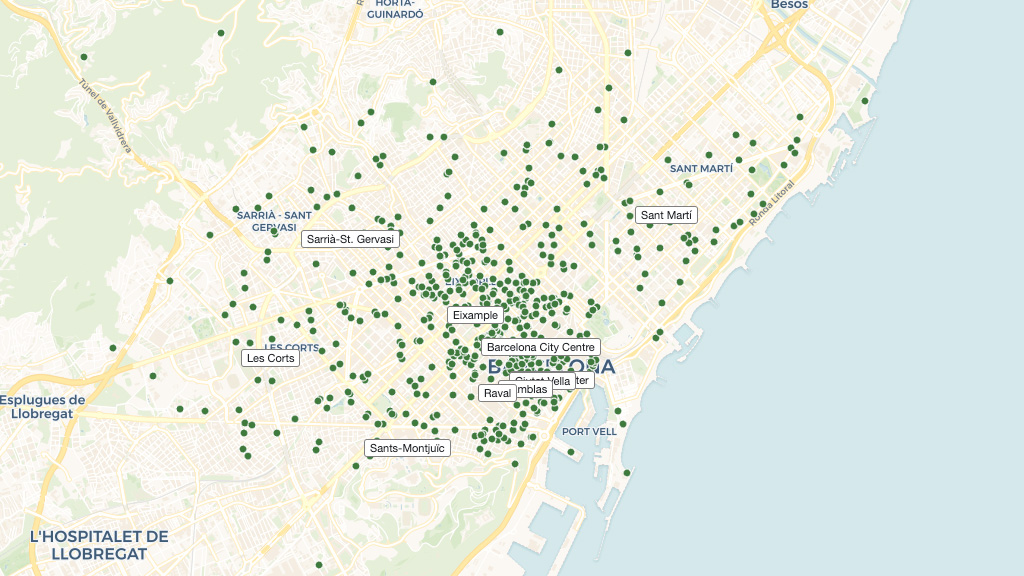The width and height of the screenshot is (1024, 576).
Task: Select the Ronda Litoral road label
Action: (771, 202)
